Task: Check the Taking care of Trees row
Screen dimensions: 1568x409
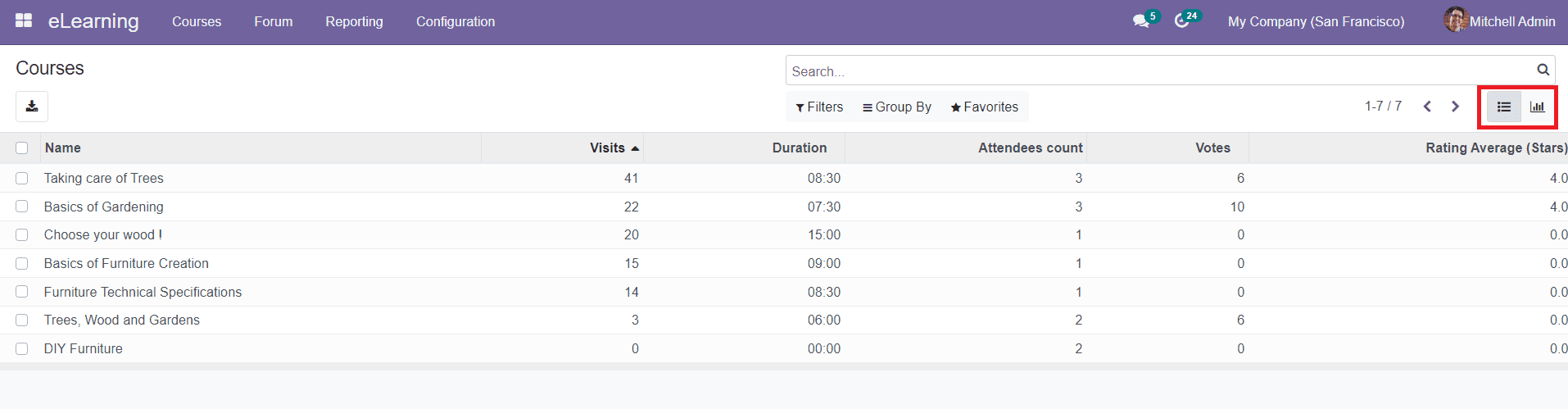Action: (22, 178)
